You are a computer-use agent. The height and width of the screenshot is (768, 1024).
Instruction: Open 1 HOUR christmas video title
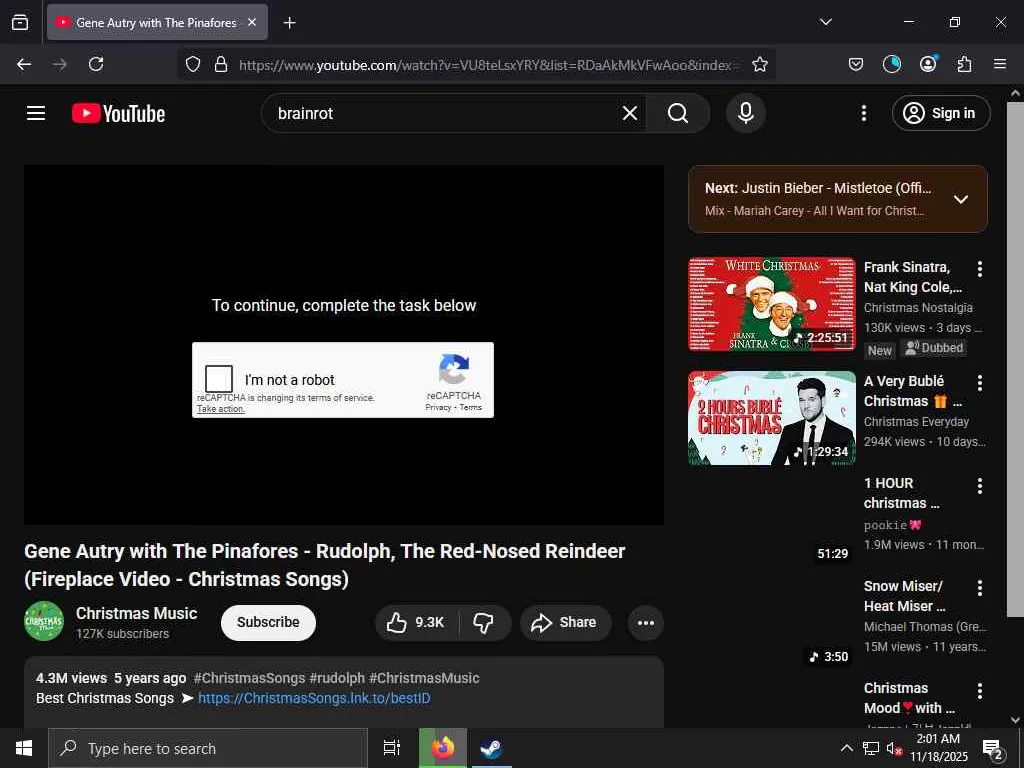click(901, 493)
